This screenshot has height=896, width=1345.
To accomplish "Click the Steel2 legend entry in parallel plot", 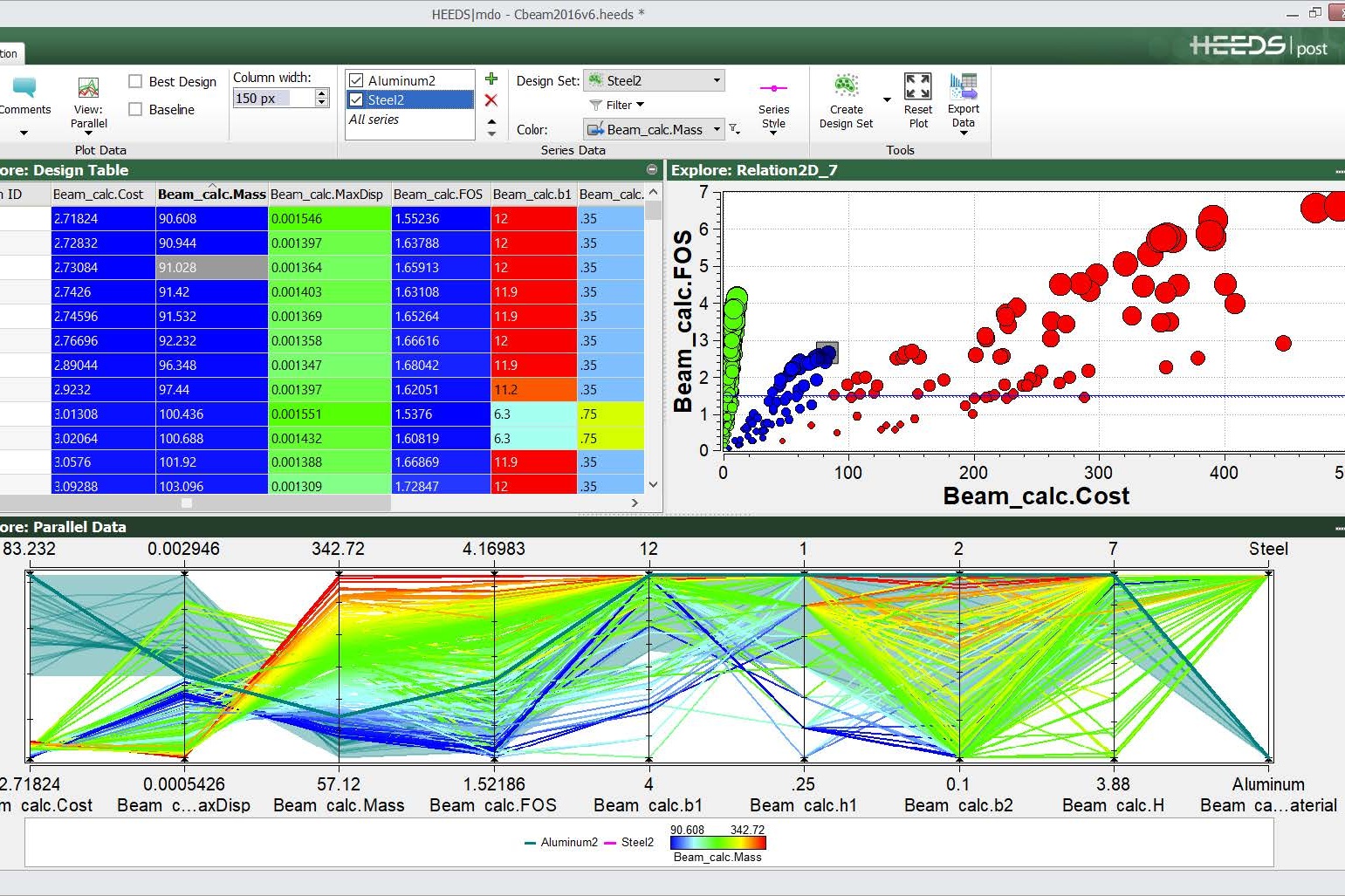I will click(628, 842).
